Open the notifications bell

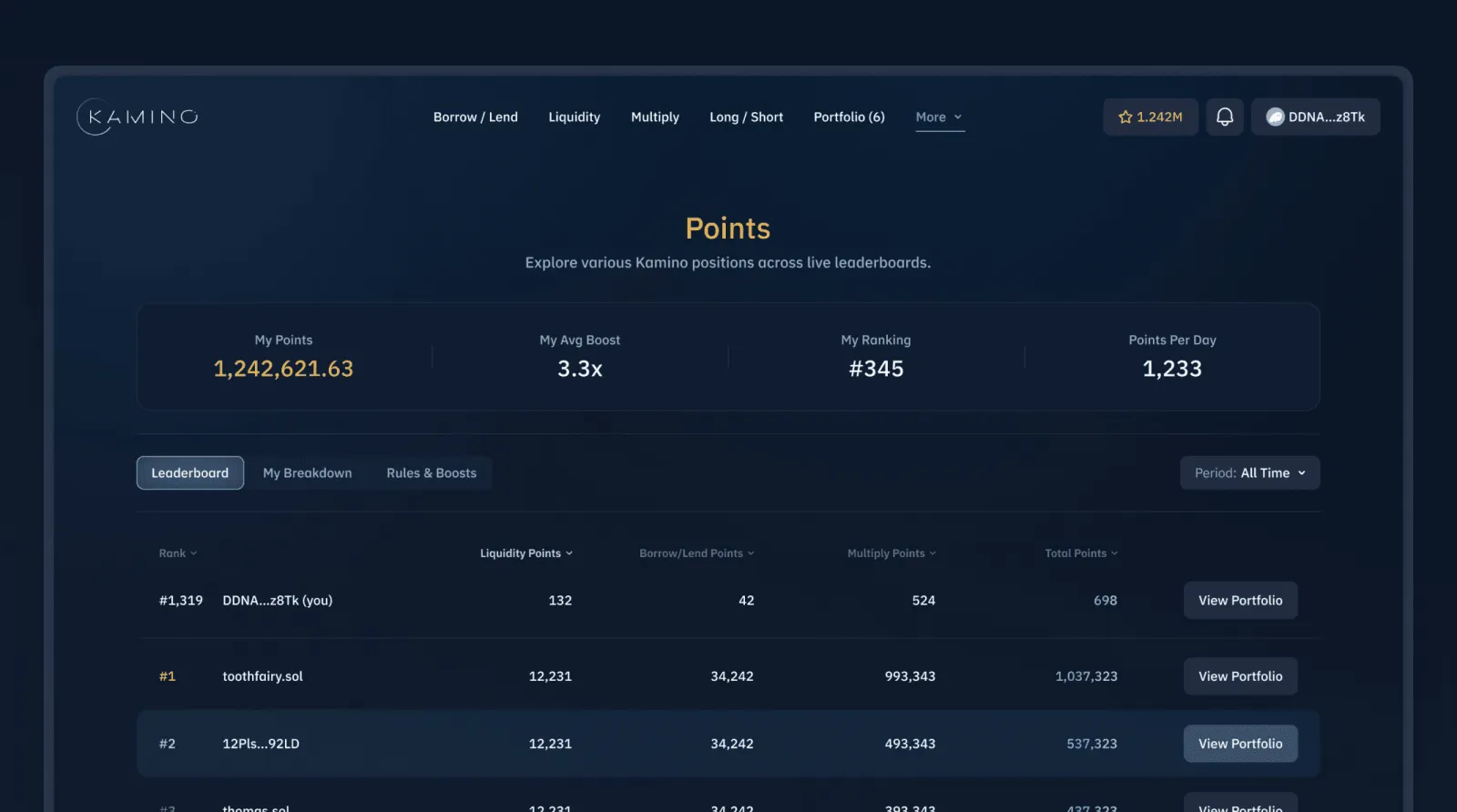pos(1225,117)
